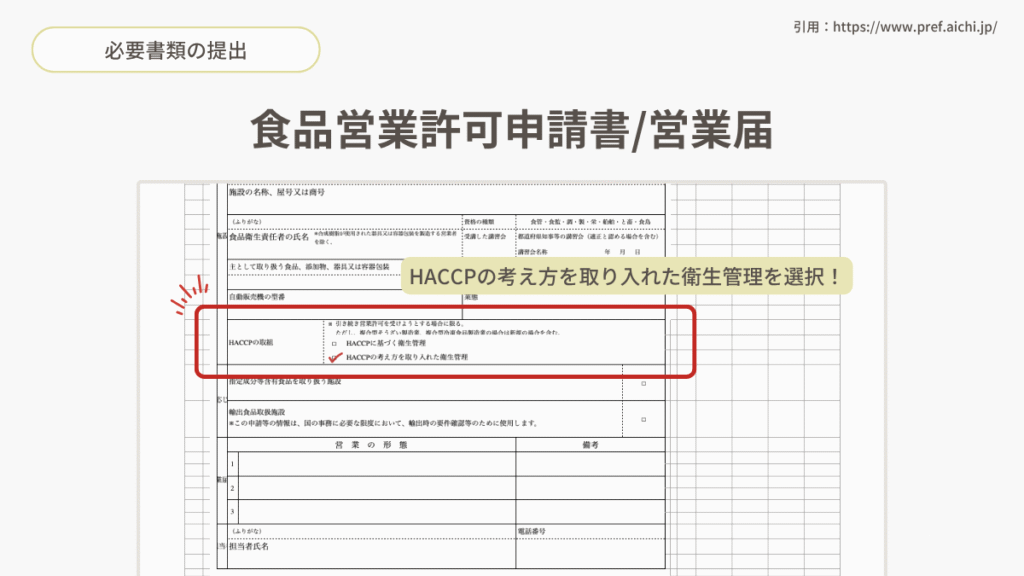1024x576 pixels.
Task: Click the 食品営業許可申請書/営業届 slide title
Action: pos(512,129)
